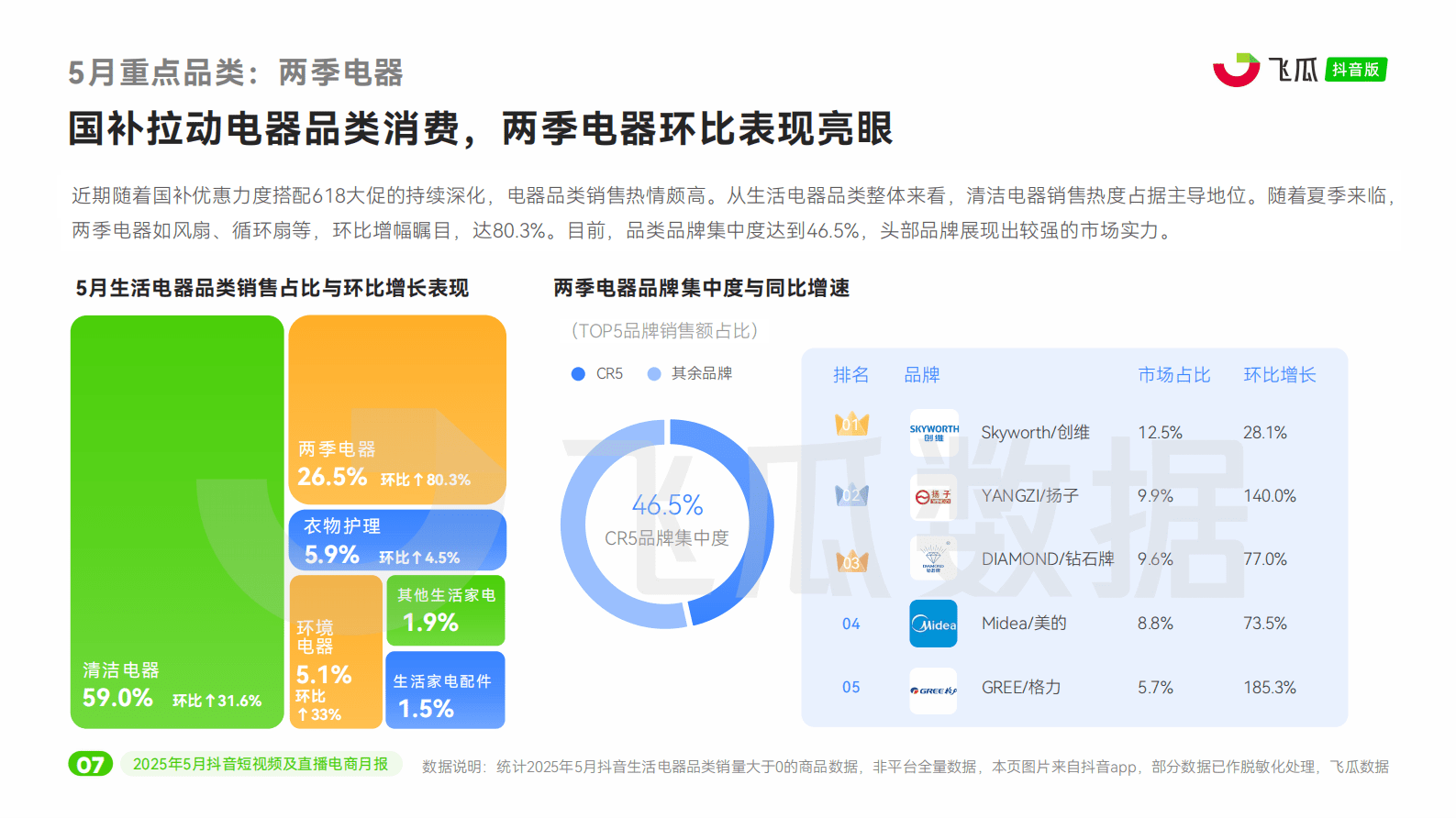The height and width of the screenshot is (818, 1456).
Task: Click the 品牌 column header
Action: [x=922, y=375]
